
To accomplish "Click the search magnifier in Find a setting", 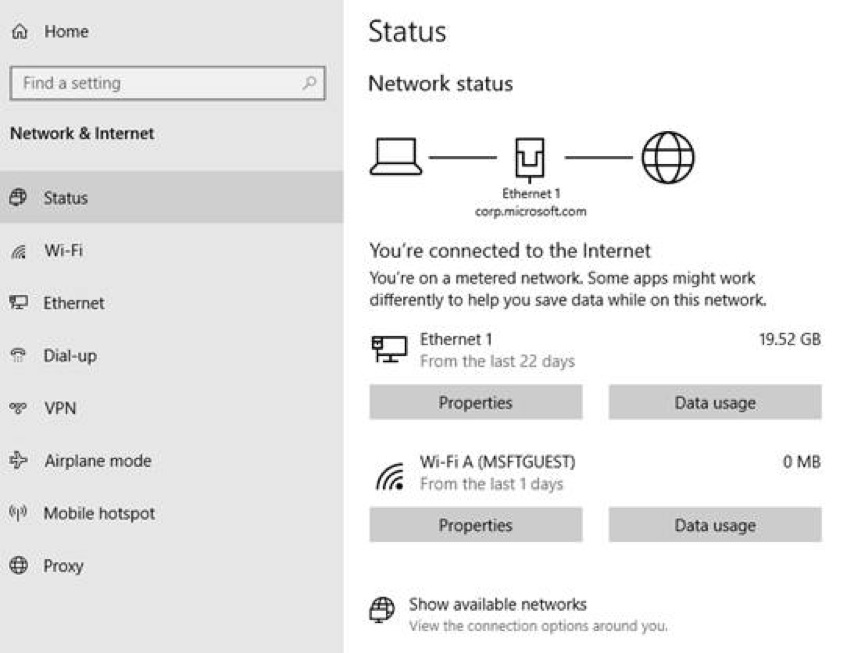I will [310, 83].
